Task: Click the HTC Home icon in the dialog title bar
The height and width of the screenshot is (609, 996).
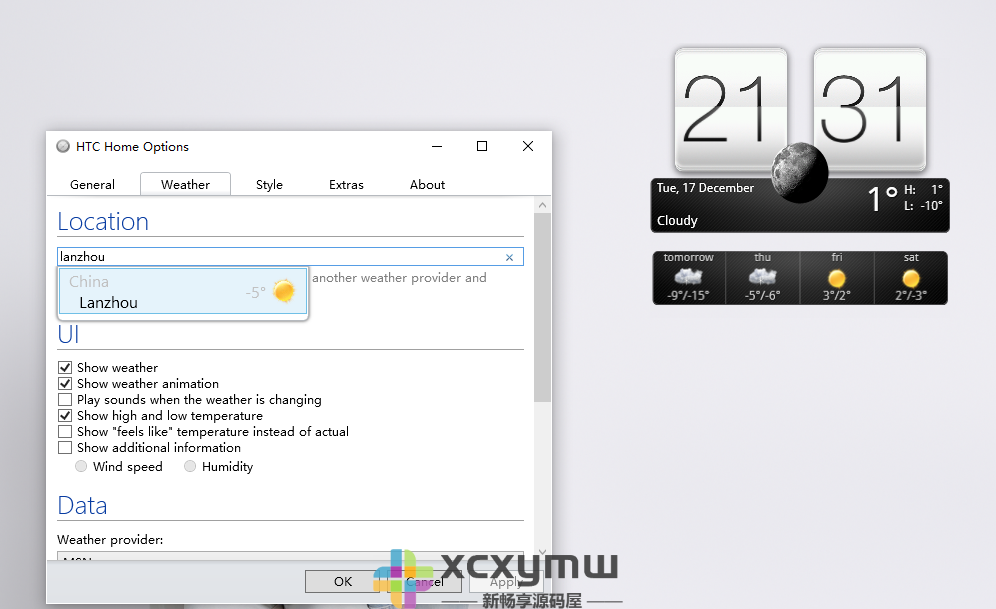Action: point(62,146)
